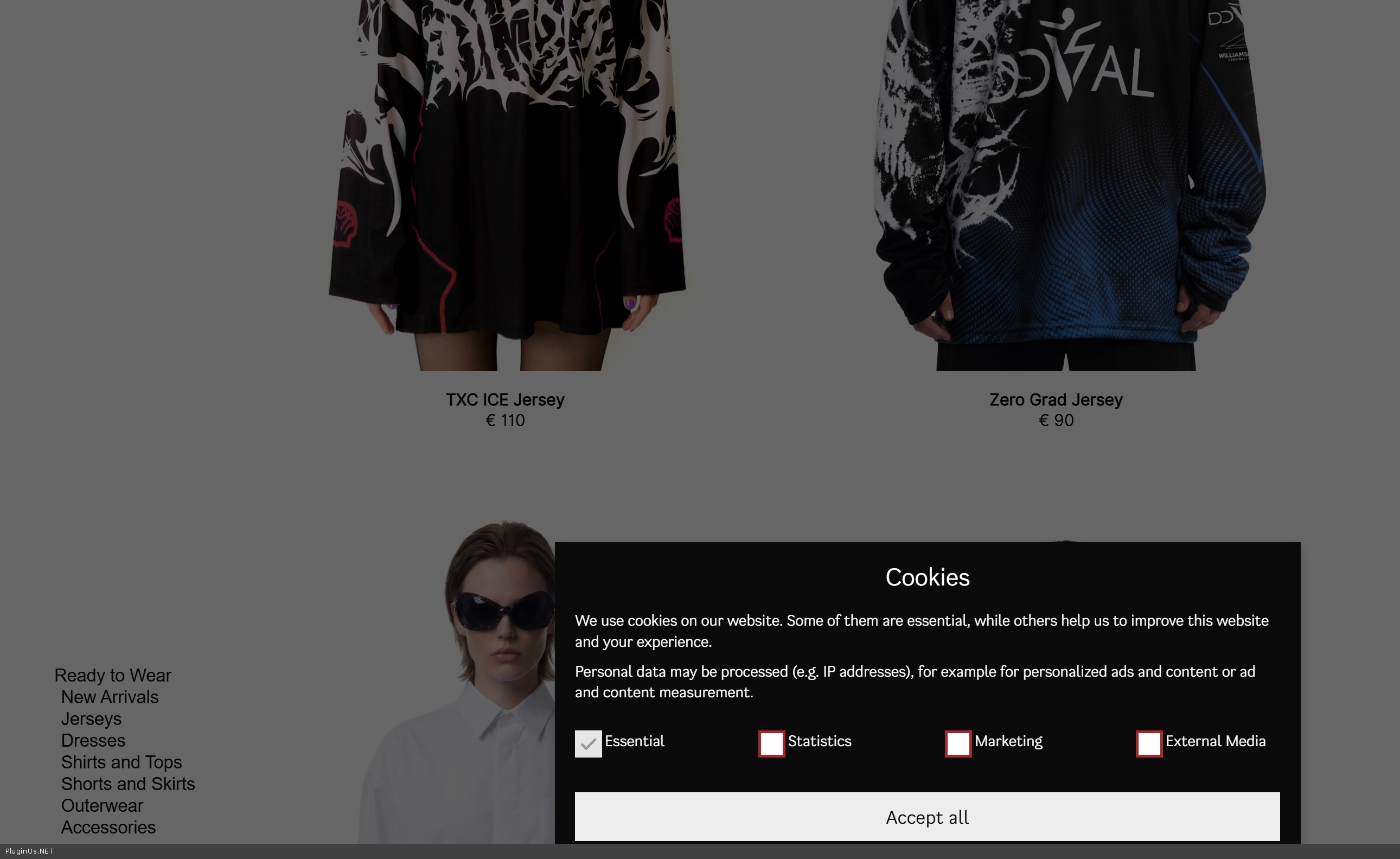Click the Statistics label text
This screenshot has width=1400, height=859.
pyautogui.click(x=819, y=741)
